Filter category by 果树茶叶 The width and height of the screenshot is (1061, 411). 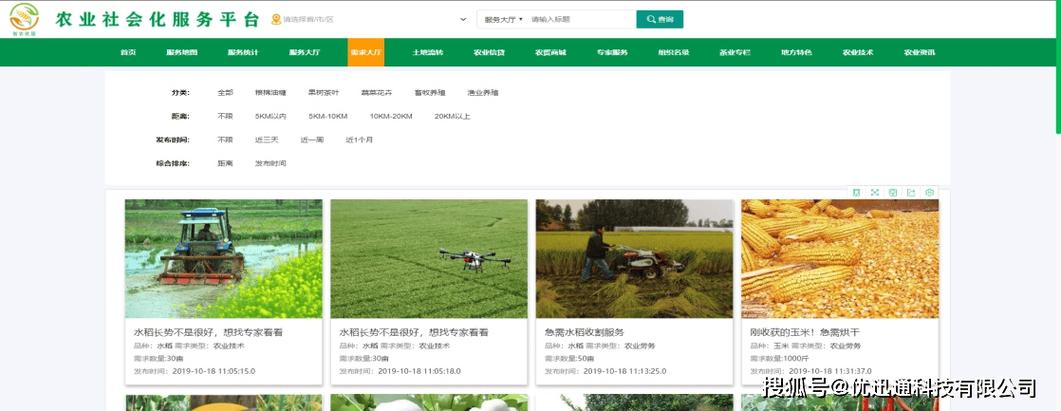pyautogui.click(x=323, y=93)
